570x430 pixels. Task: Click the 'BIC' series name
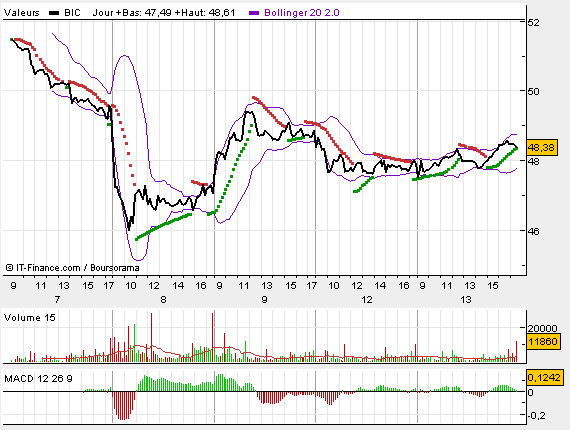pos(72,13)
